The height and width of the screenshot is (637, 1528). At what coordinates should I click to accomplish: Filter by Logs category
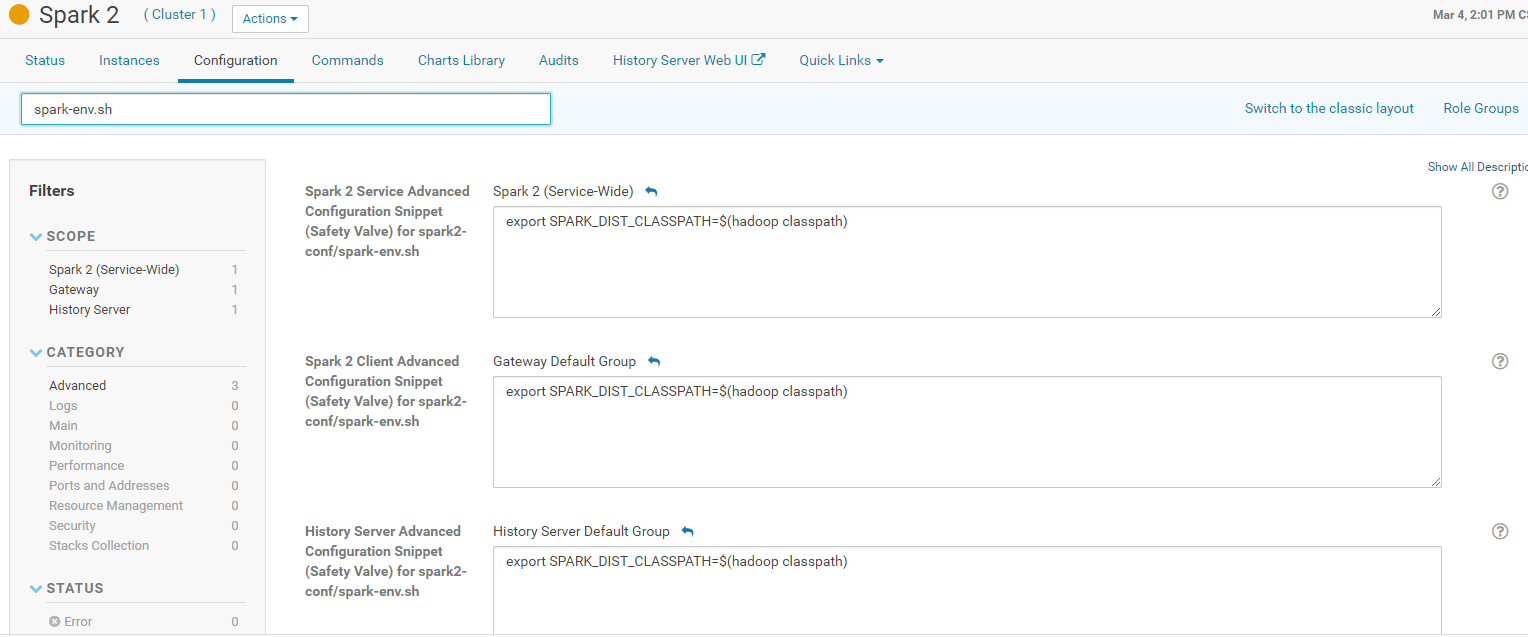63,405
